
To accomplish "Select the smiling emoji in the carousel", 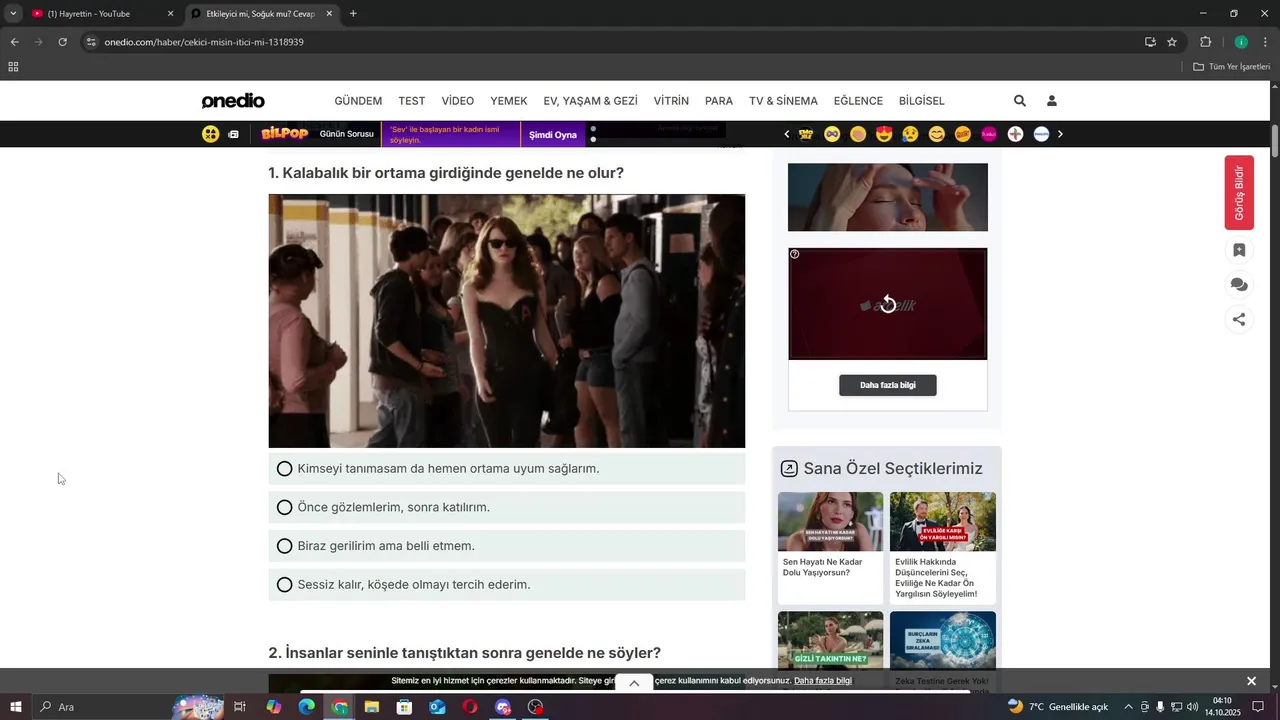I will pyautogui.click(x=937, y=134).
